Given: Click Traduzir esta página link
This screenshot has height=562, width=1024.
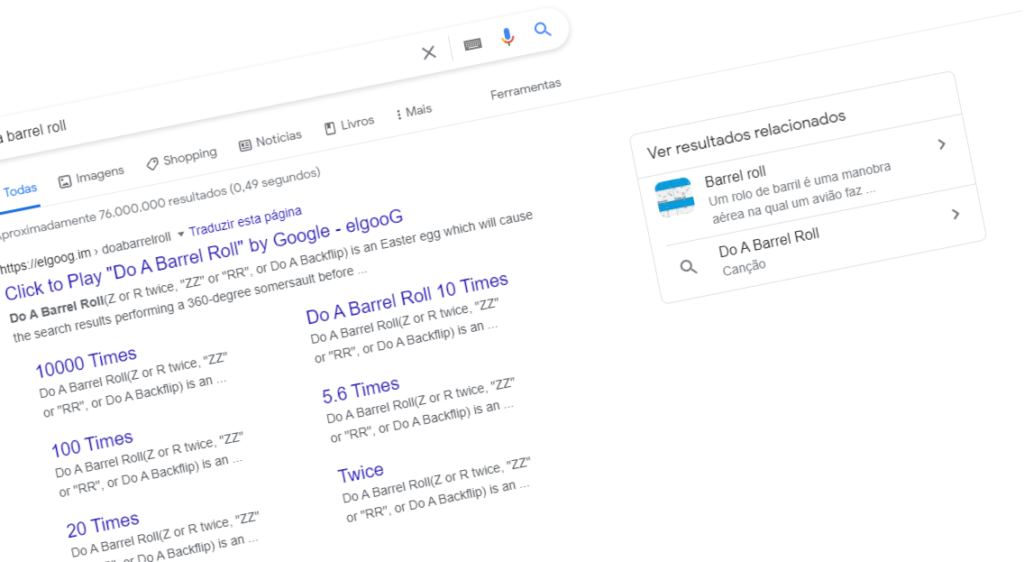Looking at the screenshot, I should tap(245, 221).
